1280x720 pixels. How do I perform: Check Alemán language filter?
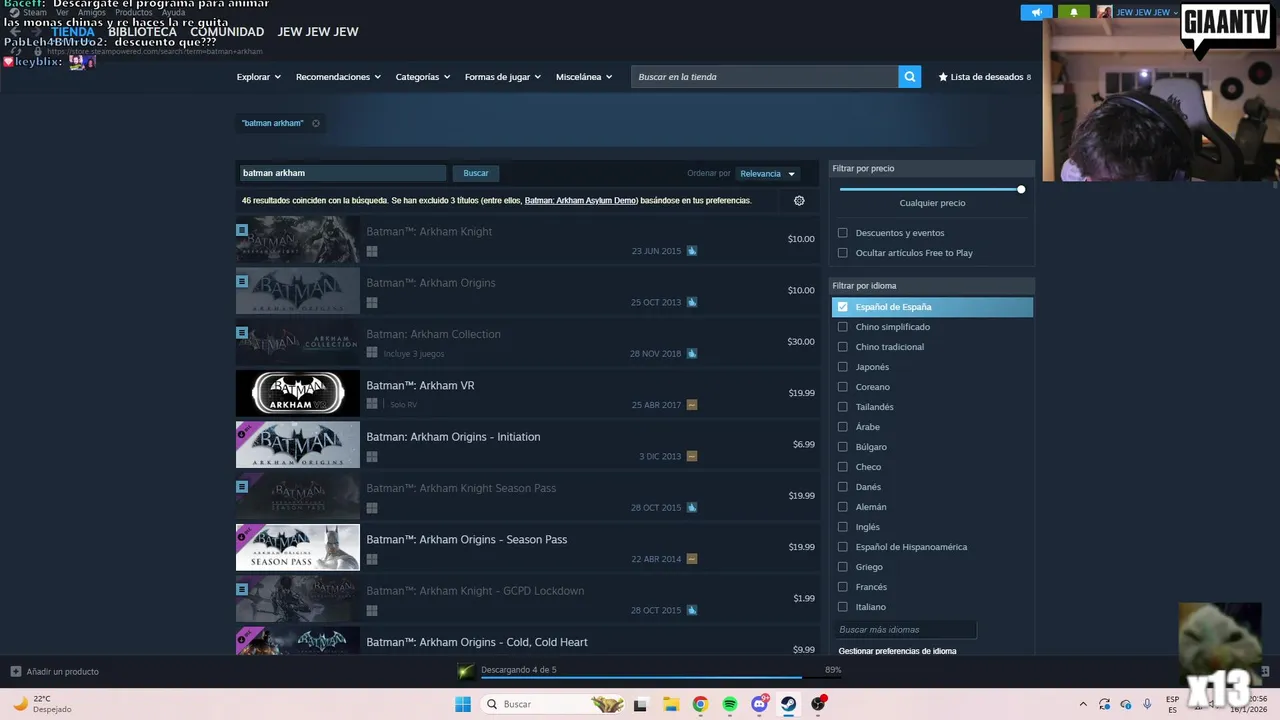pos(842,507)
